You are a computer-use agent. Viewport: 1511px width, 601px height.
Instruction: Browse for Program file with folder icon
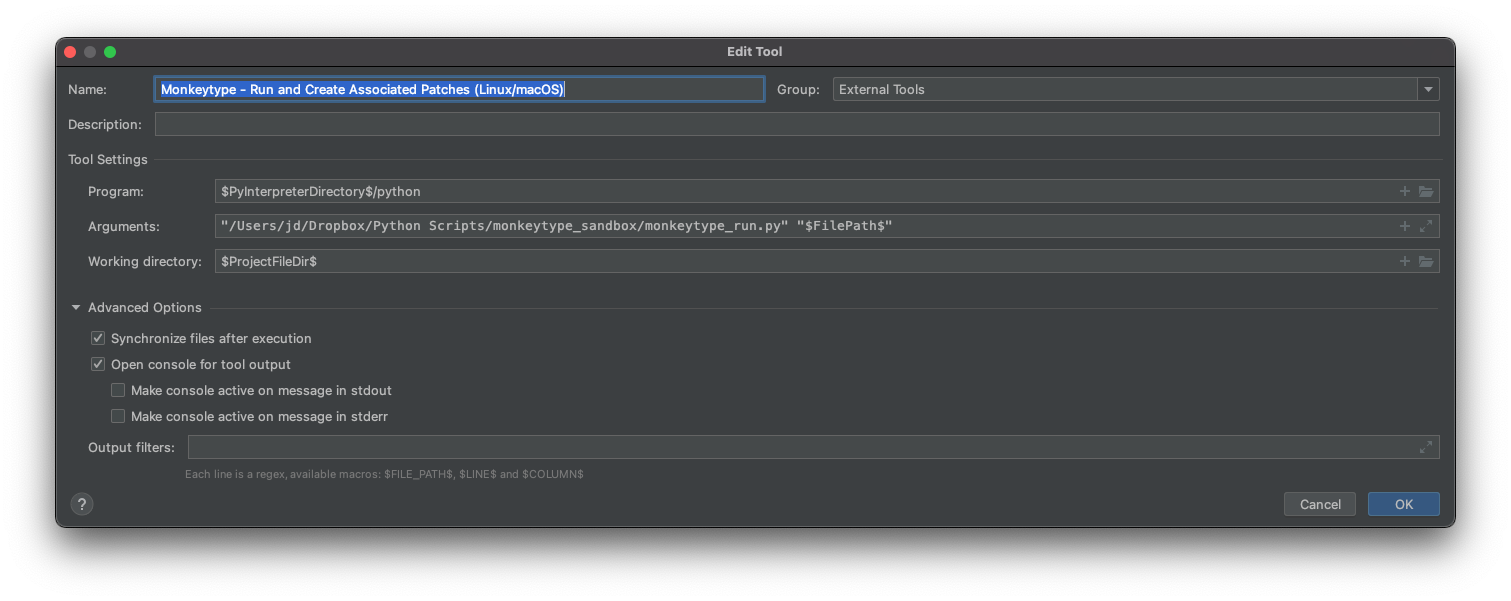point(1426,191)
